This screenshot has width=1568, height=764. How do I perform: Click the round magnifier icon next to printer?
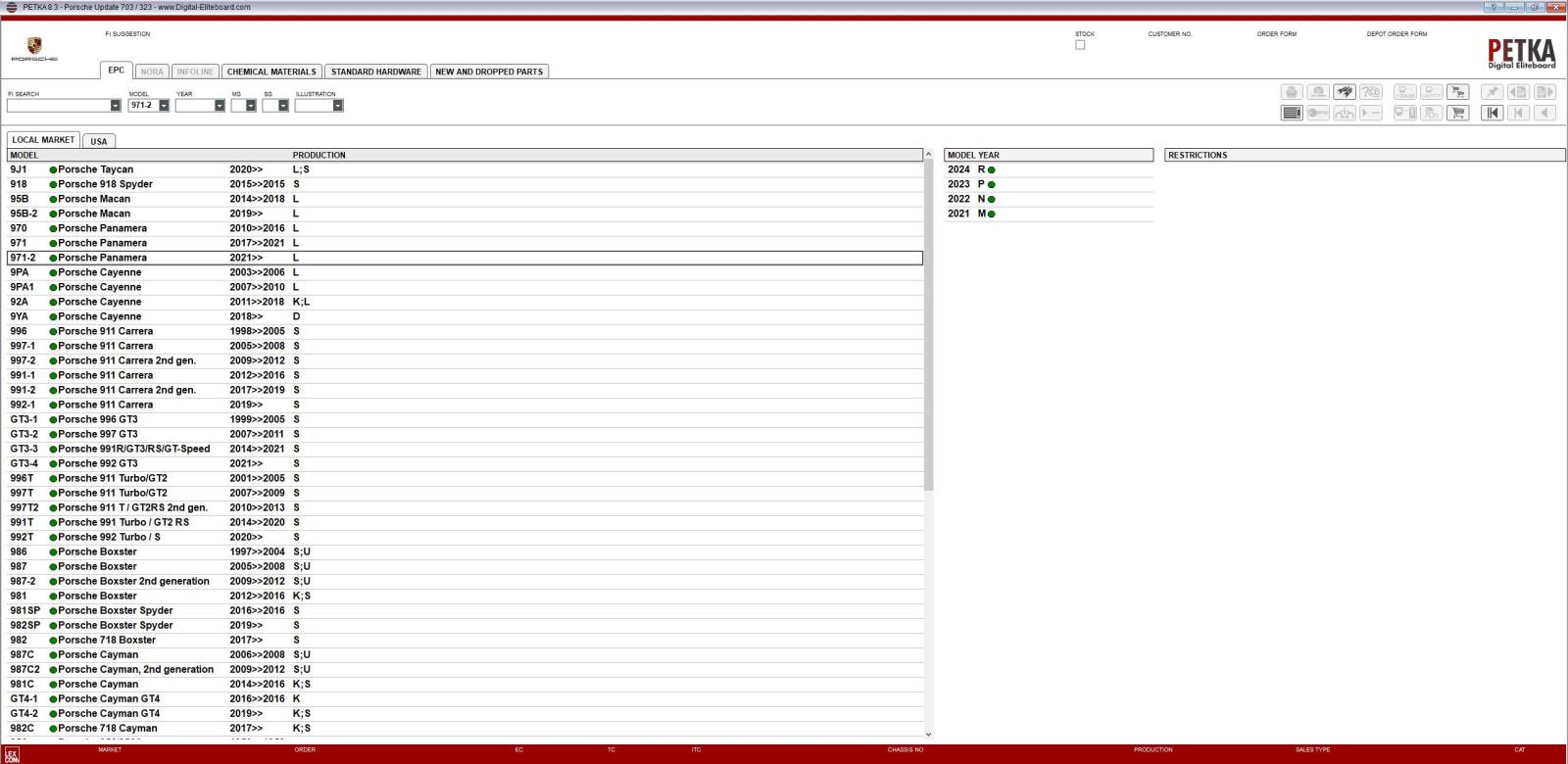(1318, 92)
